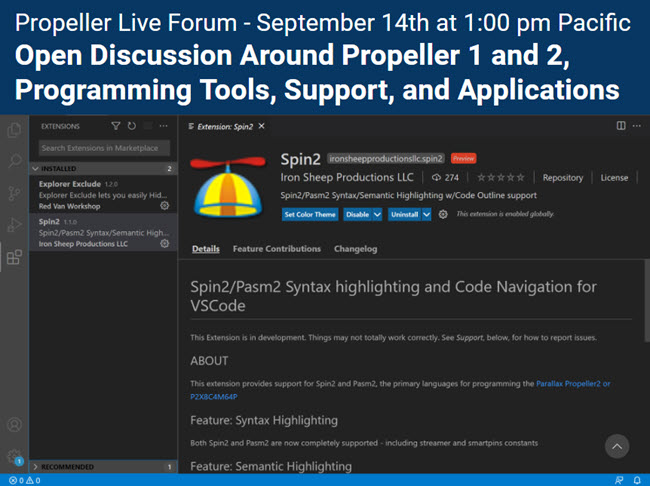The height and width of the screenshot is (486, 650).
Task: Click the filter extensions funnel icon
Action: [x=117, y=126]
